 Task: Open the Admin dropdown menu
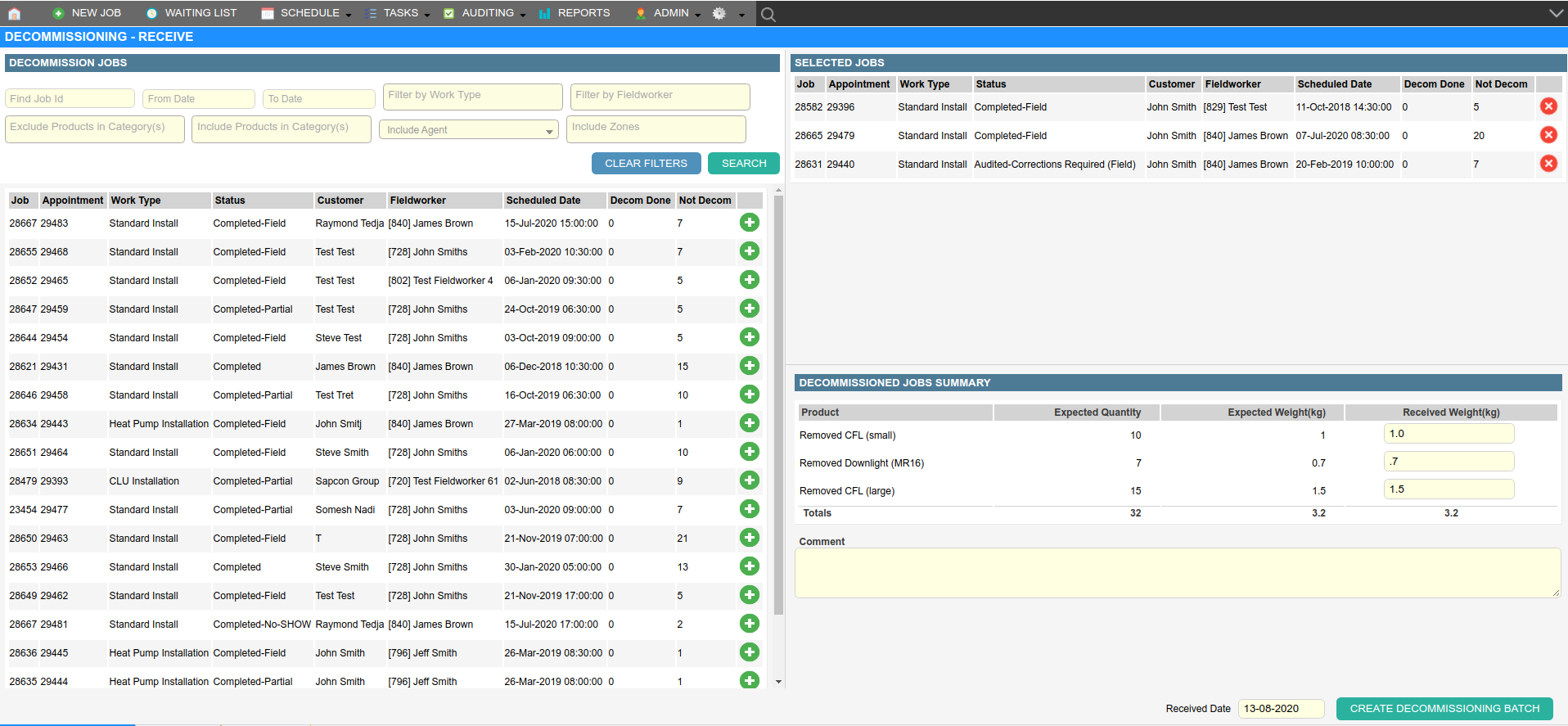[670, 13]
